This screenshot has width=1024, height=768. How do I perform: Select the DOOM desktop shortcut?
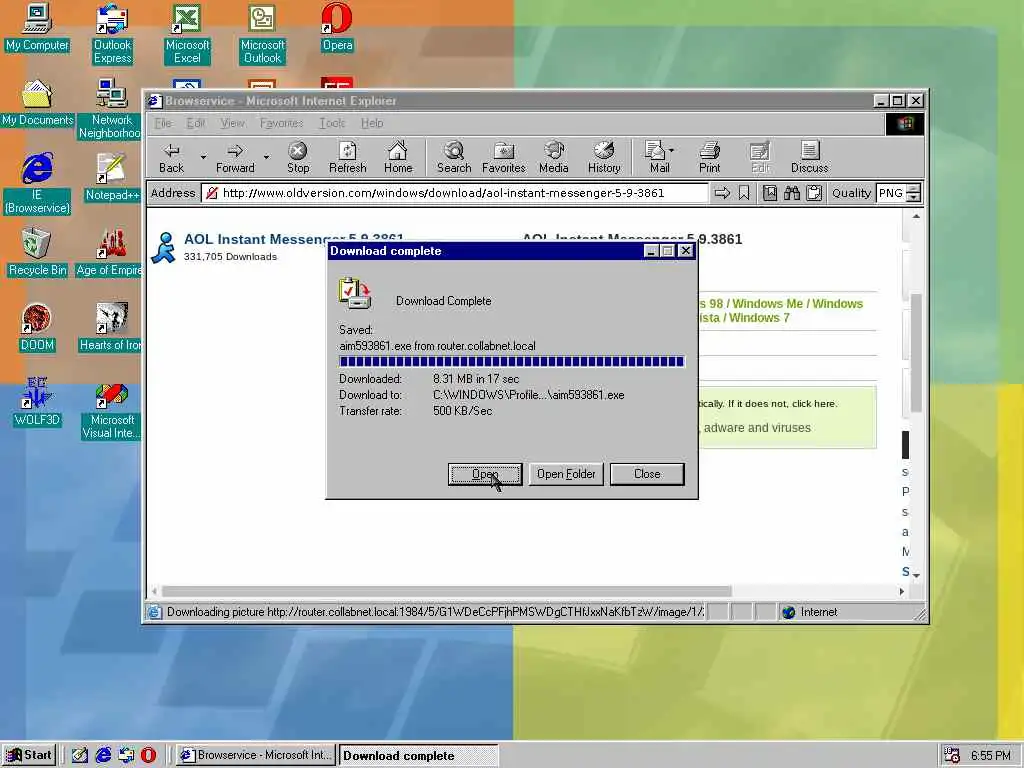(x=37, y=328)
